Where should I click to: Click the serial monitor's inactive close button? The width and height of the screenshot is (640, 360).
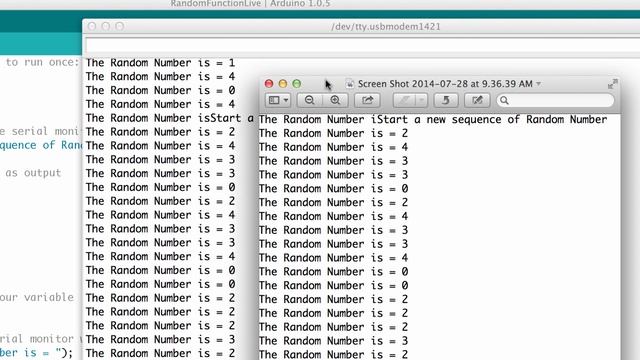92,27
